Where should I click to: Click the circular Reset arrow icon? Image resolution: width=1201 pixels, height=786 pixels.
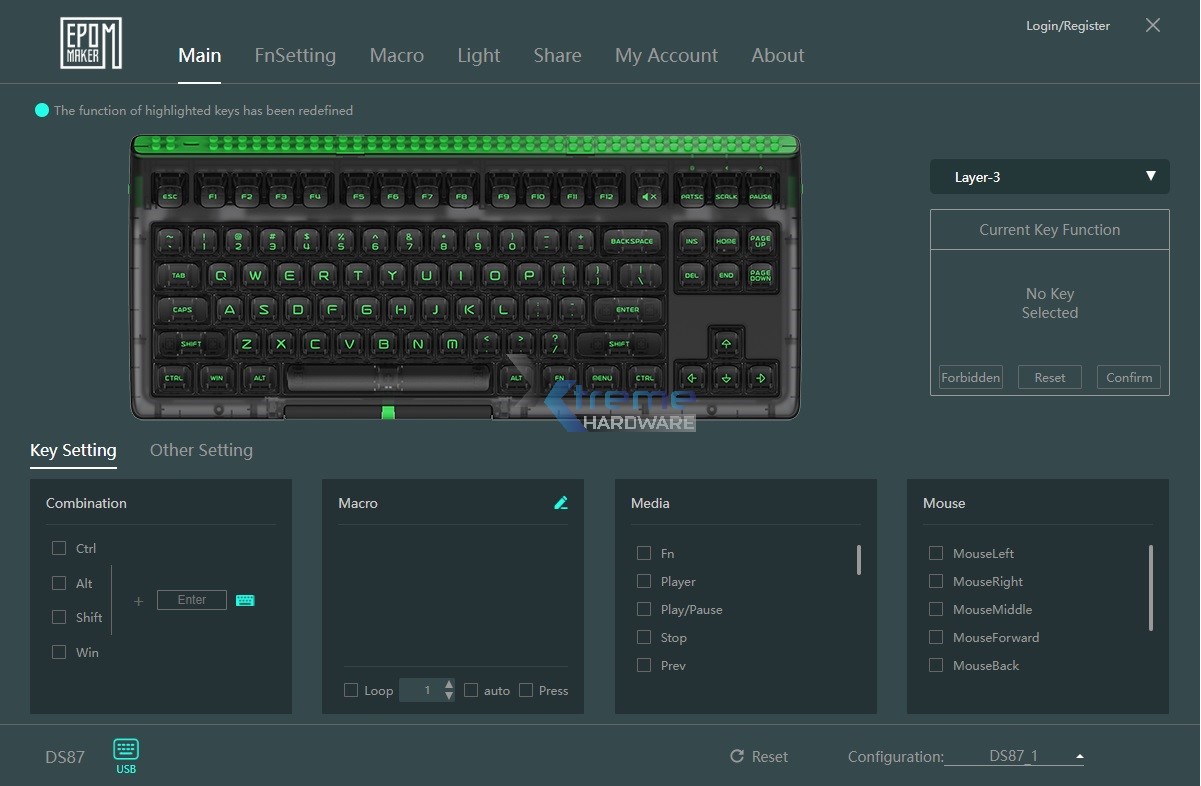click(740, 756)
